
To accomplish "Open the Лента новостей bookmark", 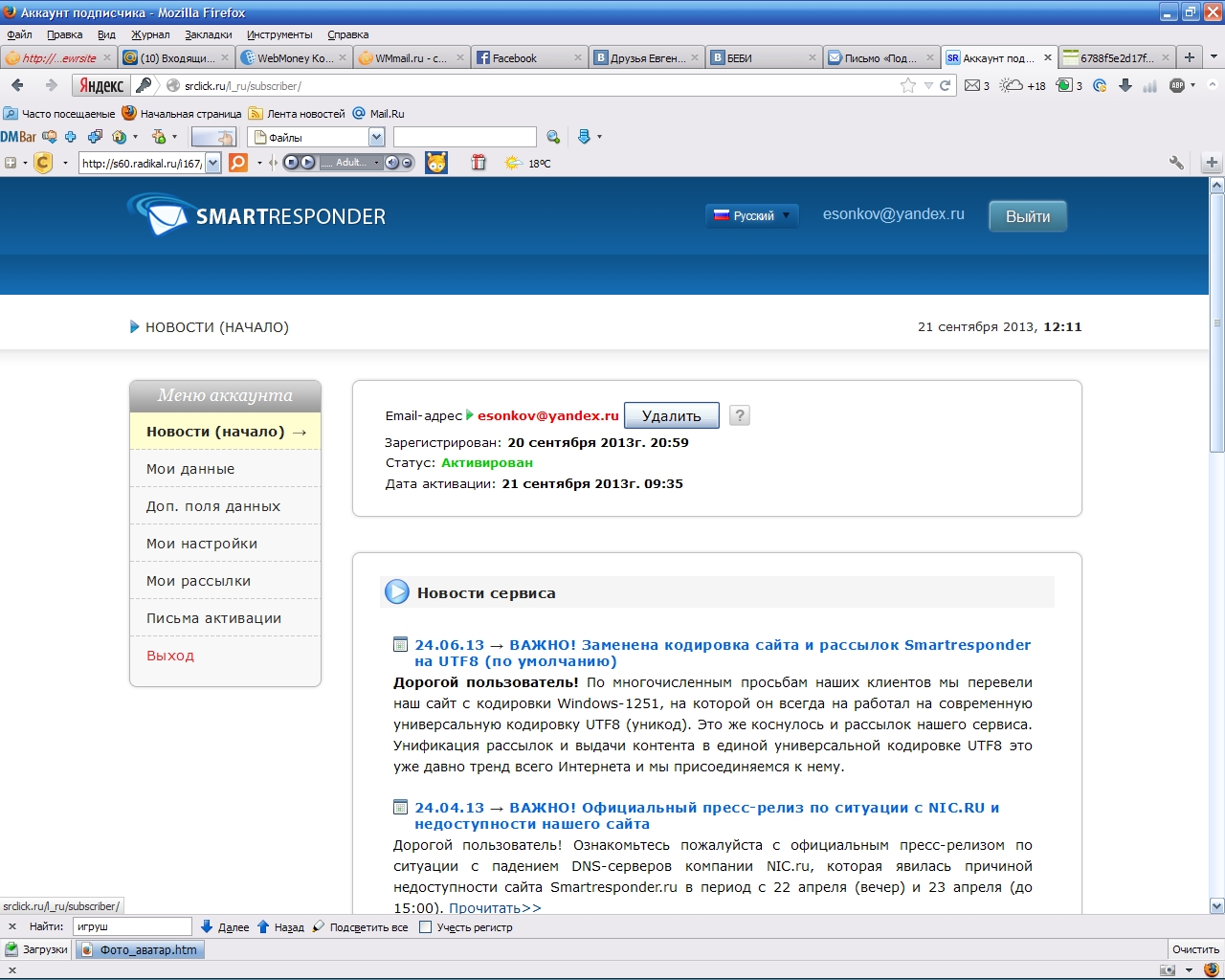I will coord(297,113).
